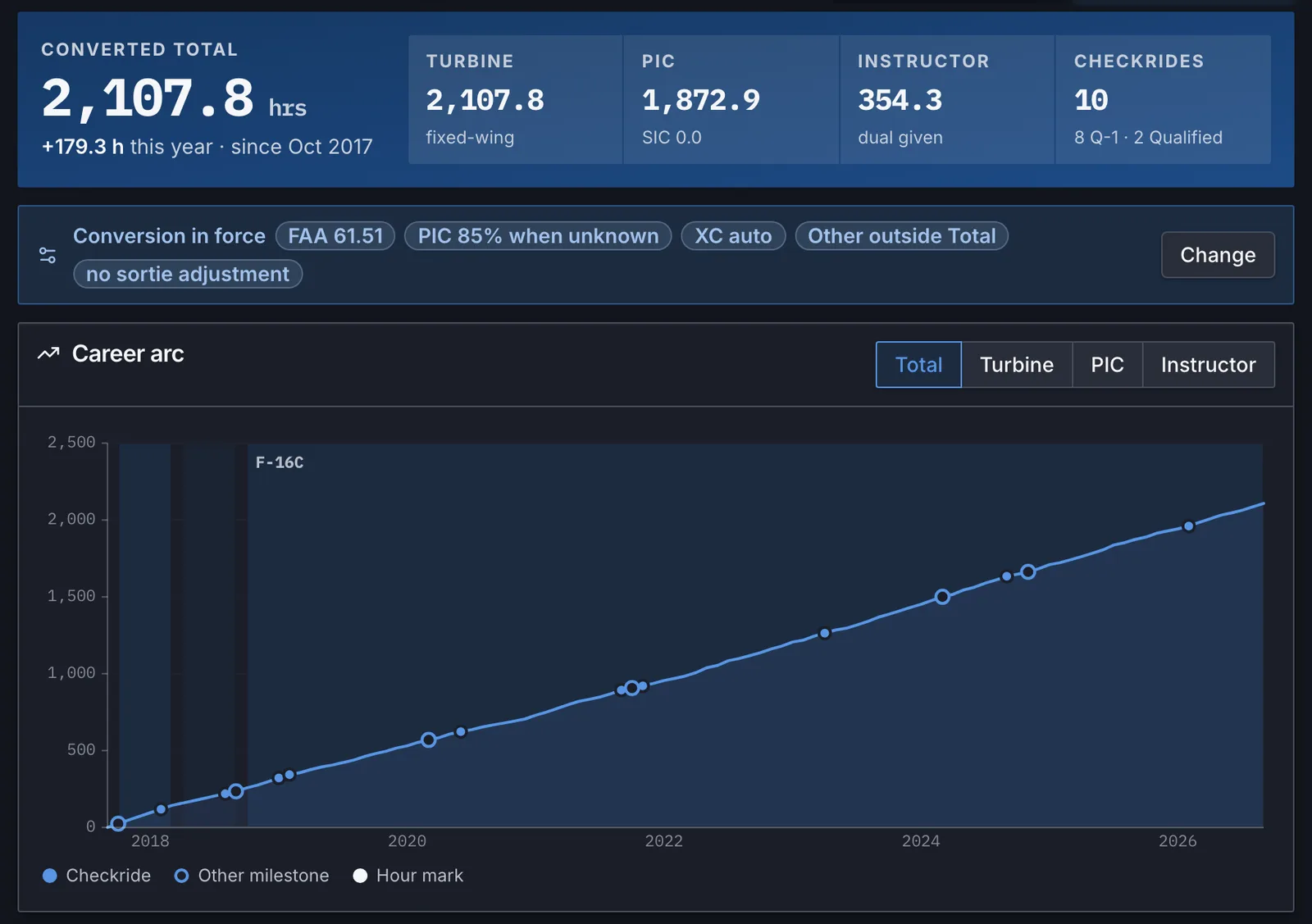Switch to the Instructor chart tab
The image size is (1312, 924).
(x=1208, y=365)
